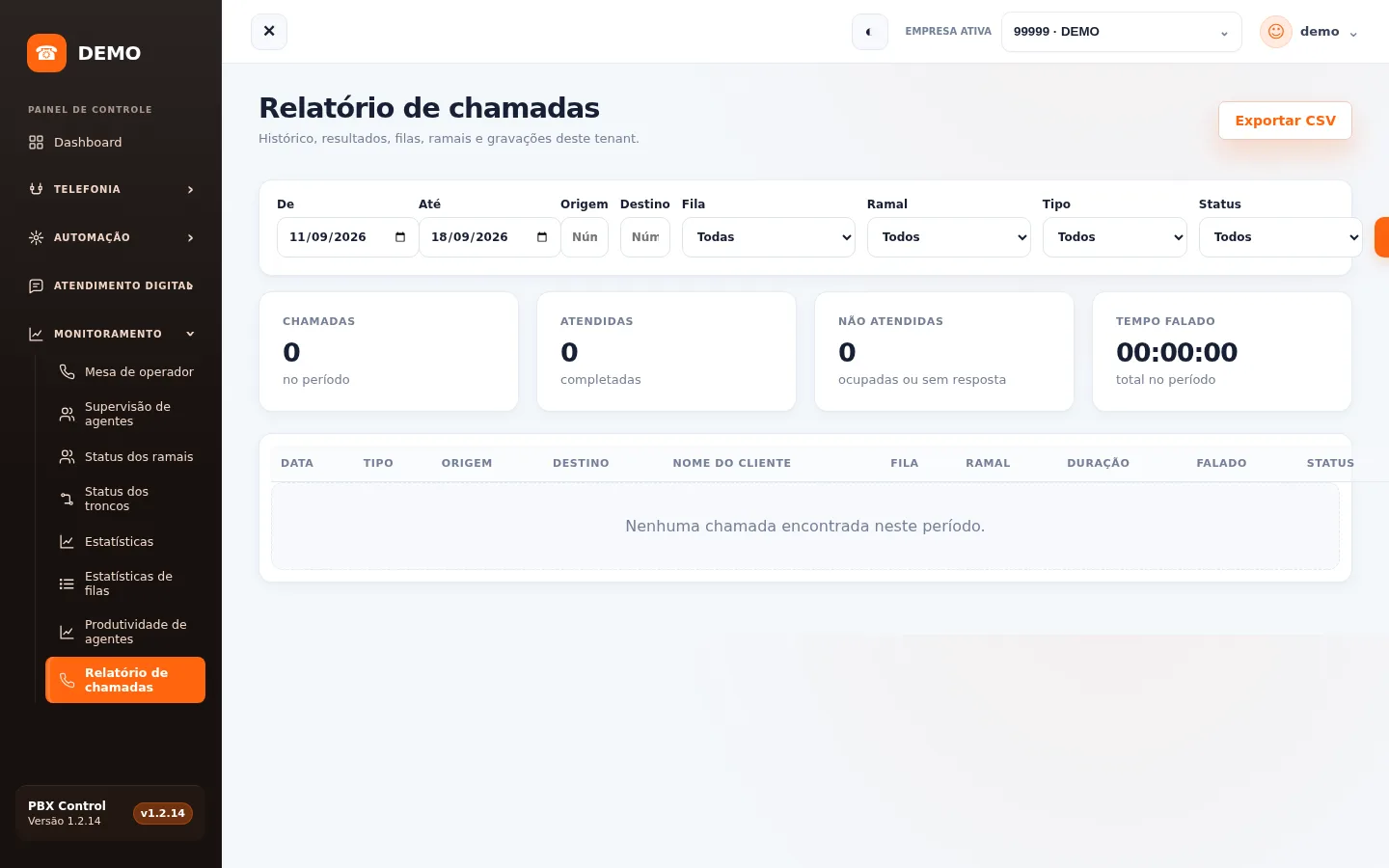Click the DURAÇÃO column header

point(1098,463)
